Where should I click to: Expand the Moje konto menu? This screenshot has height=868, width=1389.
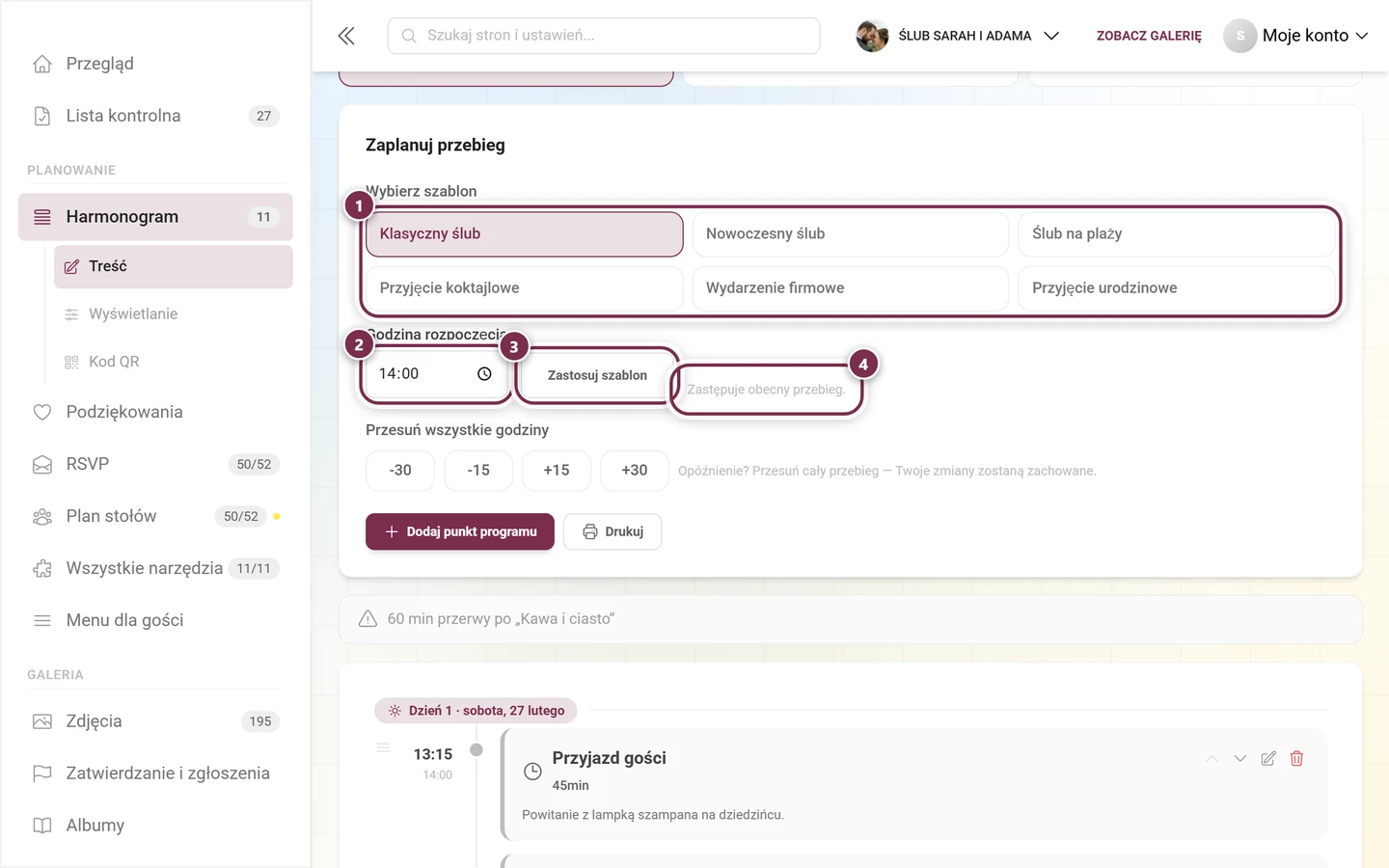(x=1296, y=36)
